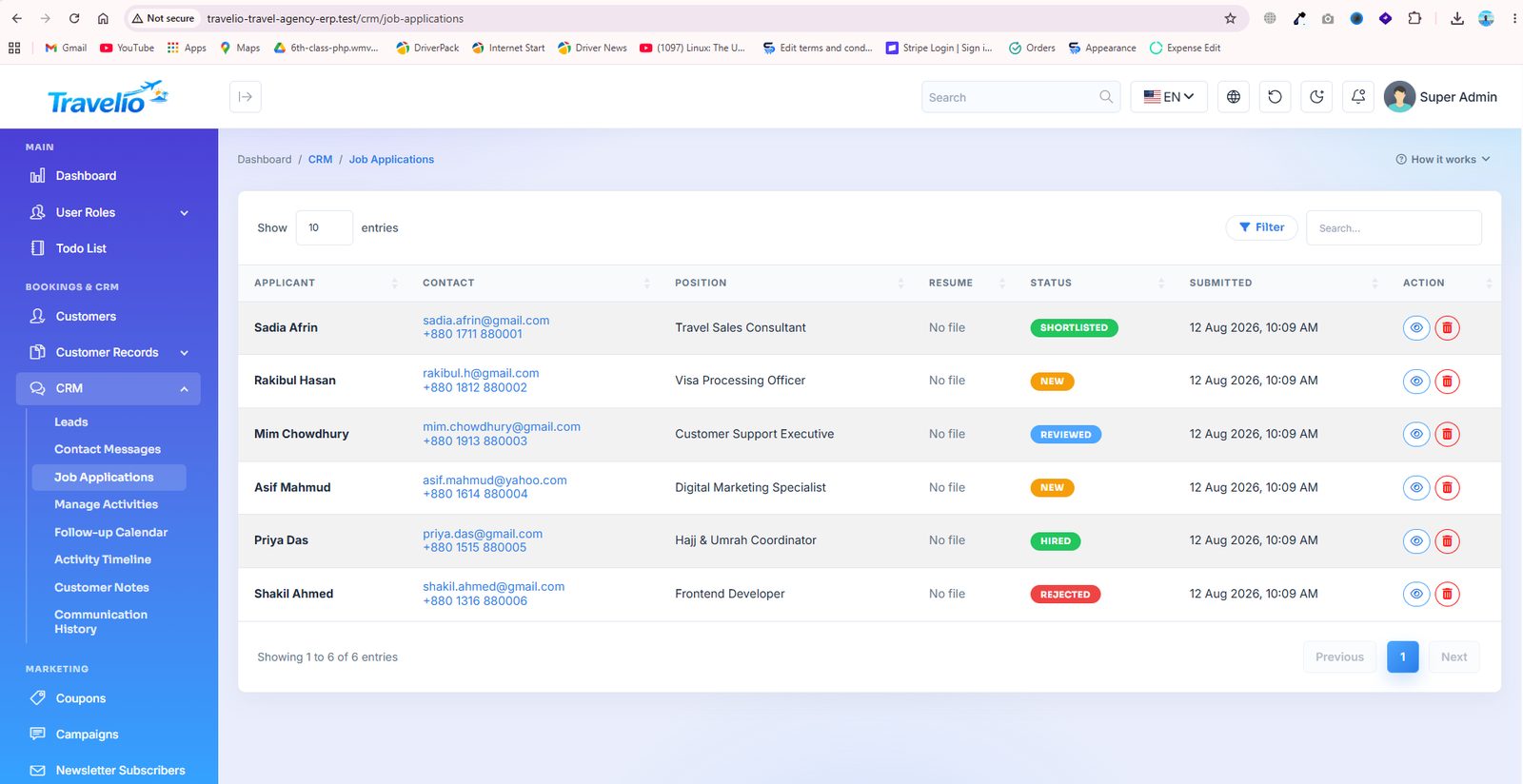
Task: View Mim Chowdhury's application
Action: coord(1416,434)
